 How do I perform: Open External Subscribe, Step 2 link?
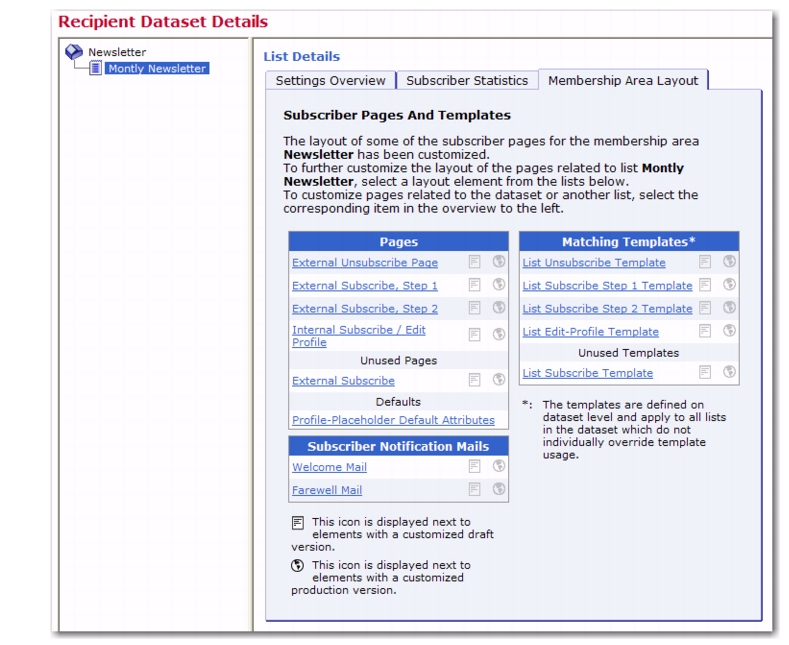(365, 309)
